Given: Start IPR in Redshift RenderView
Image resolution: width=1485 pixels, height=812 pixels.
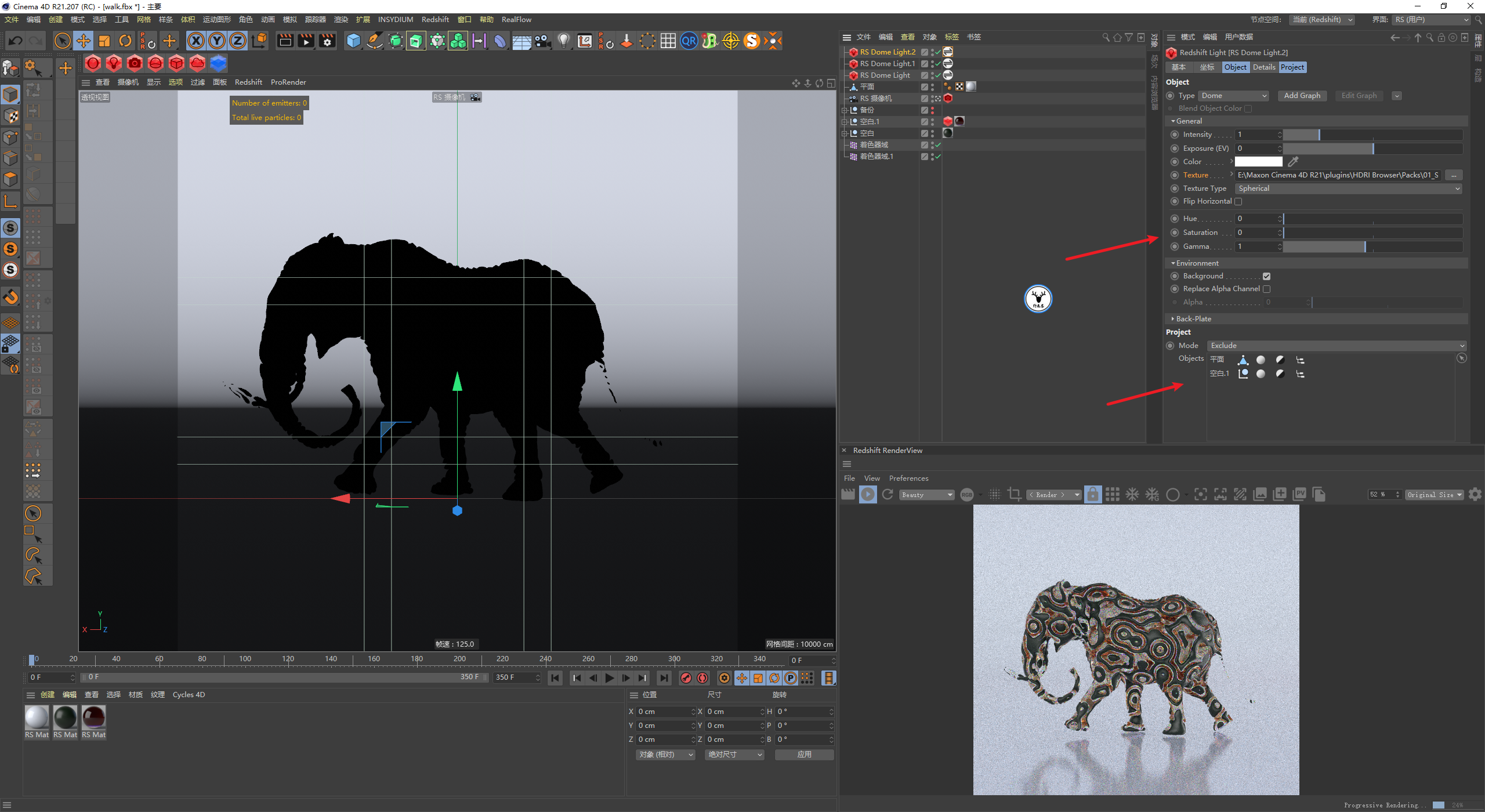Looking at the screenshot, I should point(868,495).
